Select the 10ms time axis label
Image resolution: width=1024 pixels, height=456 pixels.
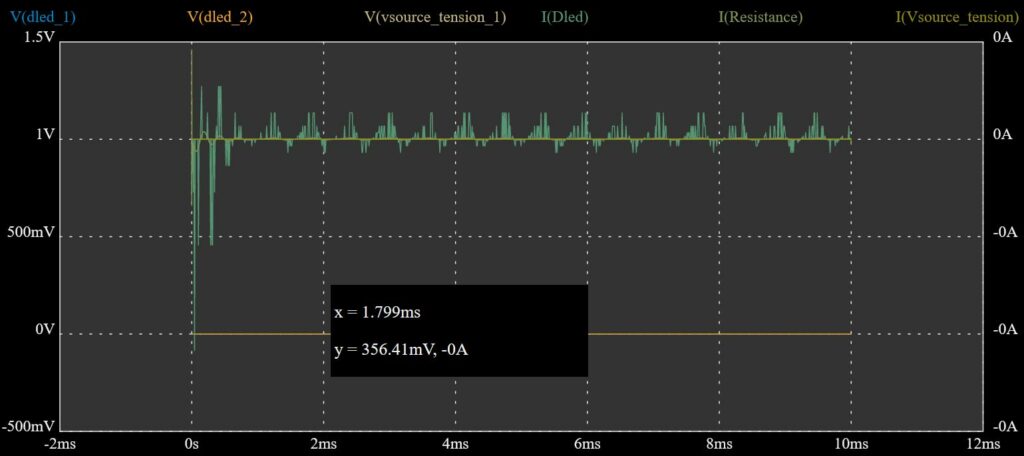850,444
